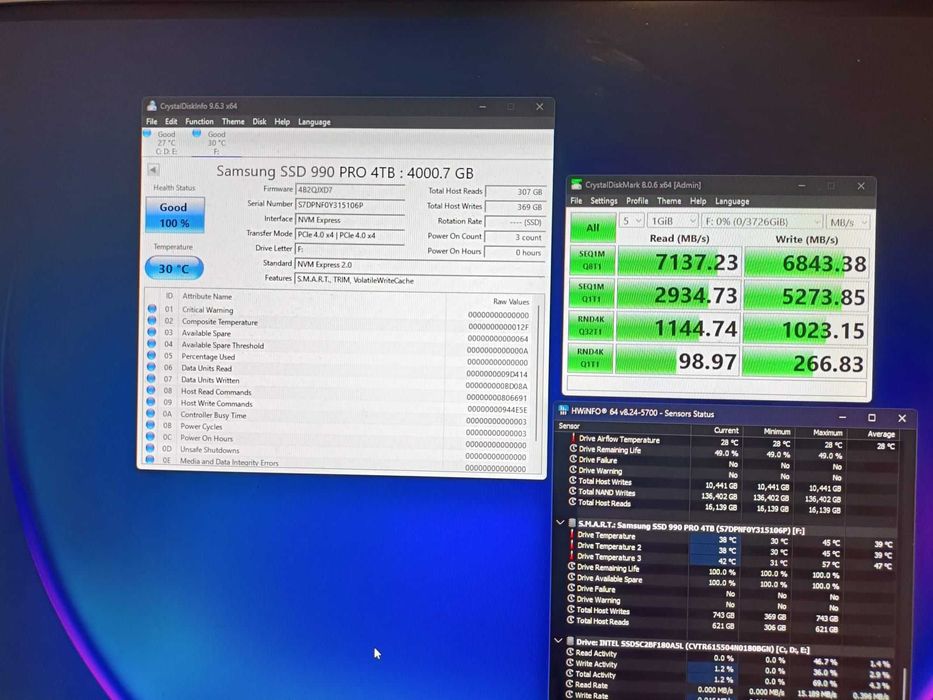Click the status dot for Power Cycles

(x=150, y=425)
